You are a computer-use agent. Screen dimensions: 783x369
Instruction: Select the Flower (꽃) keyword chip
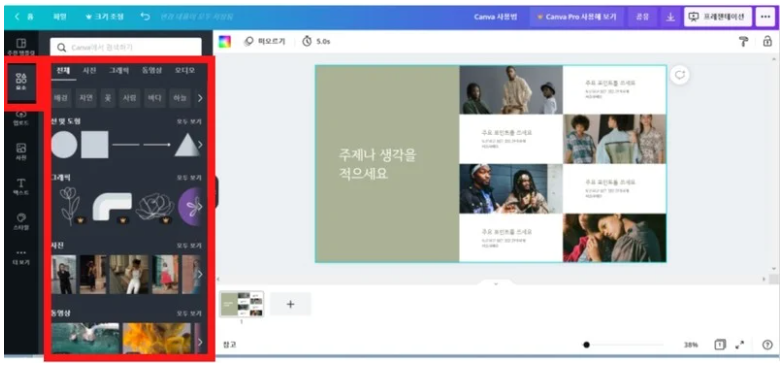click(x=107, y=98)
